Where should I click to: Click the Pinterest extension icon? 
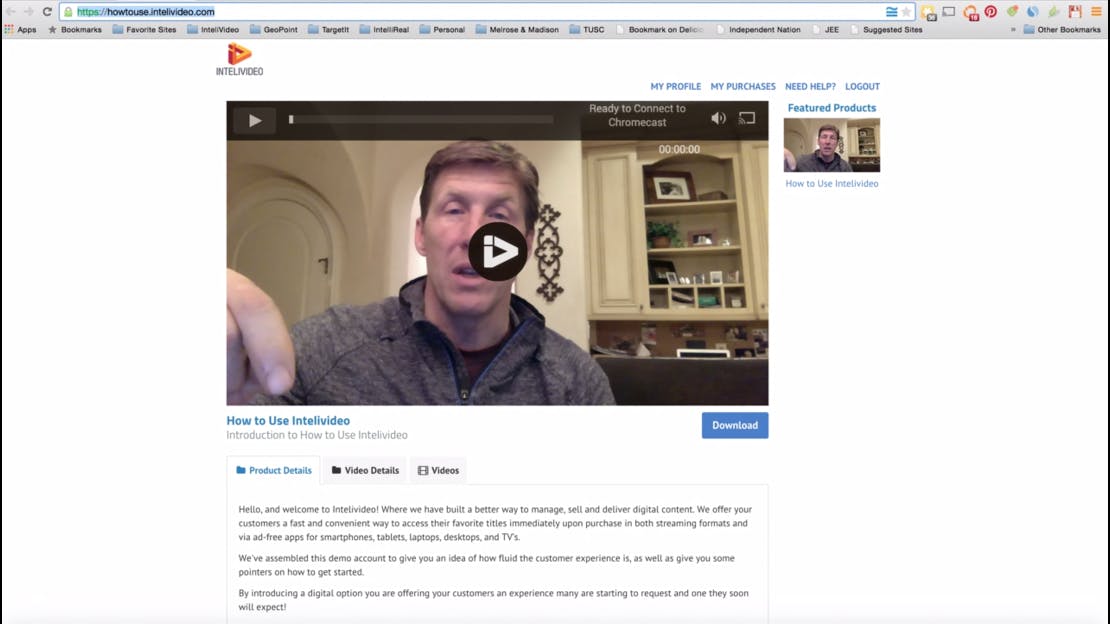pos(990,11)
